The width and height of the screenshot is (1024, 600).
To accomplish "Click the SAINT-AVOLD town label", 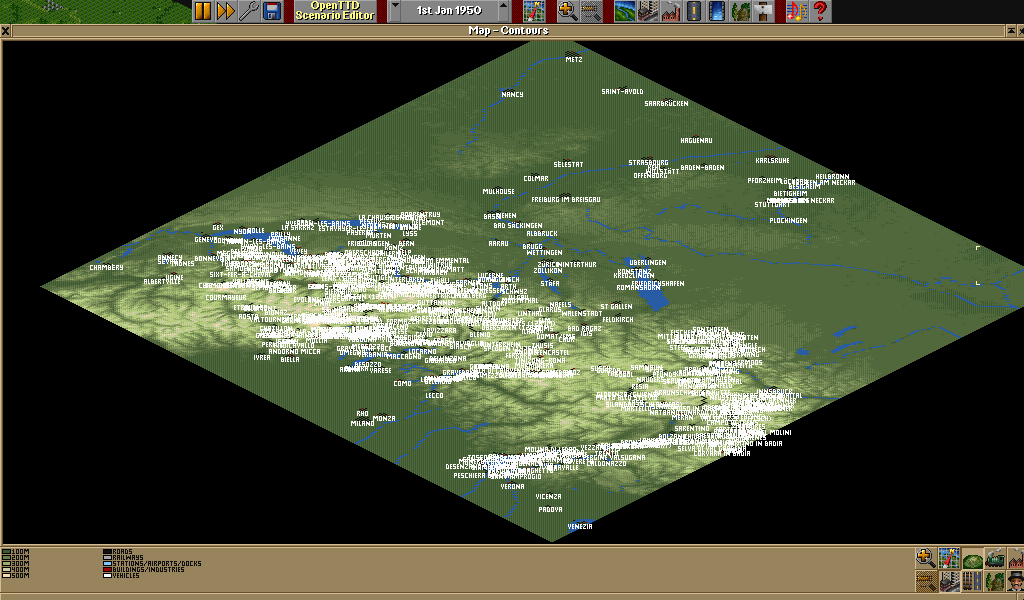I will tap(622, 92).
